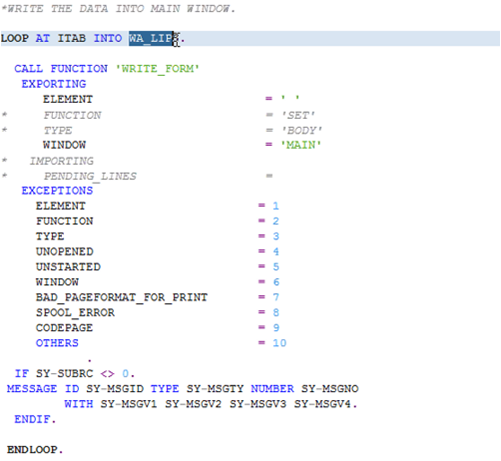This screenshot has width=501, height=461.
Task: Click the ELEMENT exception with value 1
Action: 61,206
